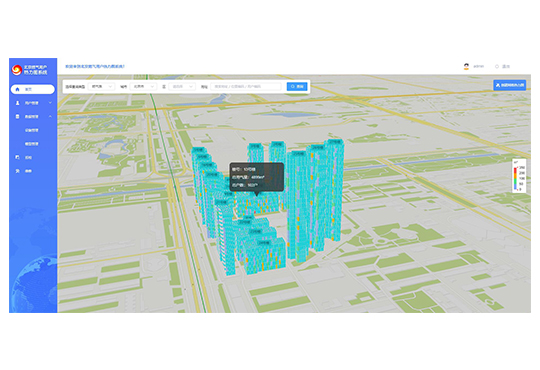The height and width of the screenshot is (370, 540).
Task: Click the blue button at map top-right
Action: (x=509, y=85)
